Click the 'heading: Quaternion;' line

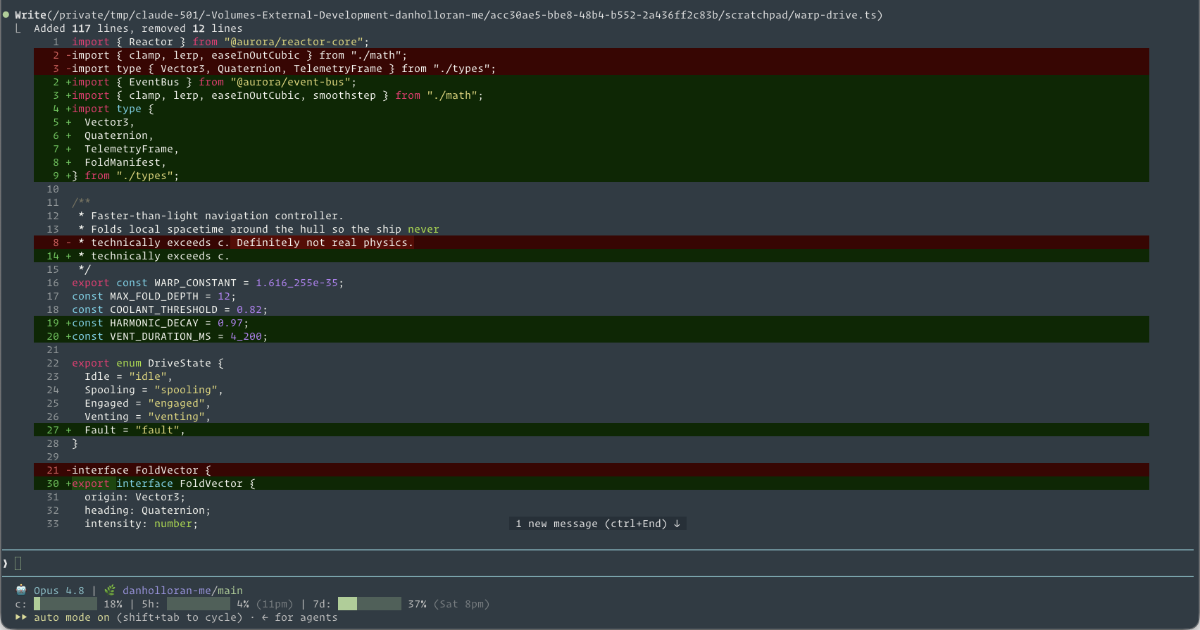[x=148, y=510]
